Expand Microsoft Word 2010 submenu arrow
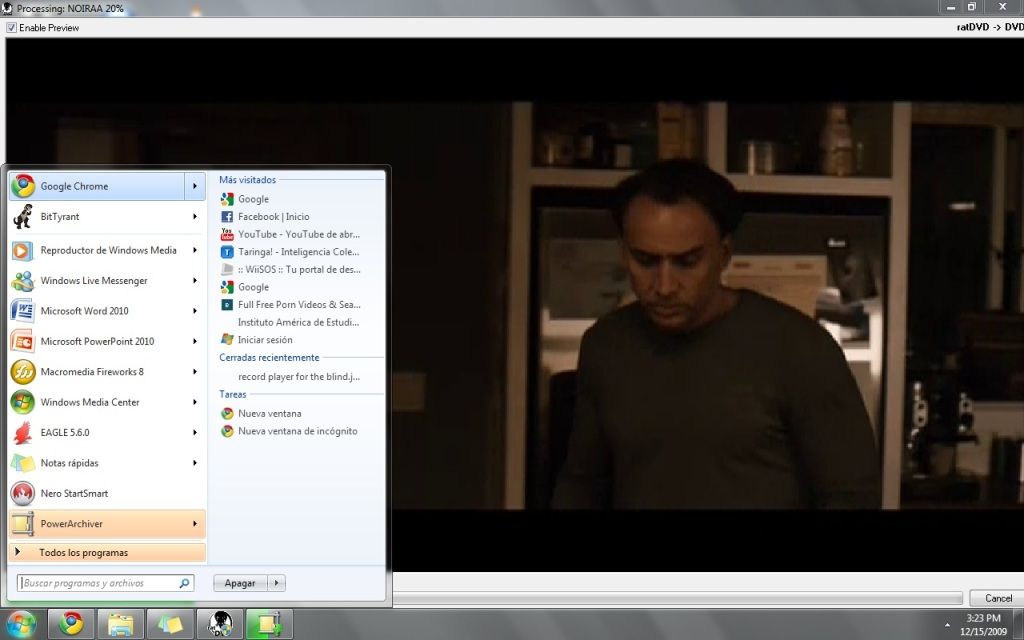The height and width of the screenshot is (640, 1024). (195, 311)
